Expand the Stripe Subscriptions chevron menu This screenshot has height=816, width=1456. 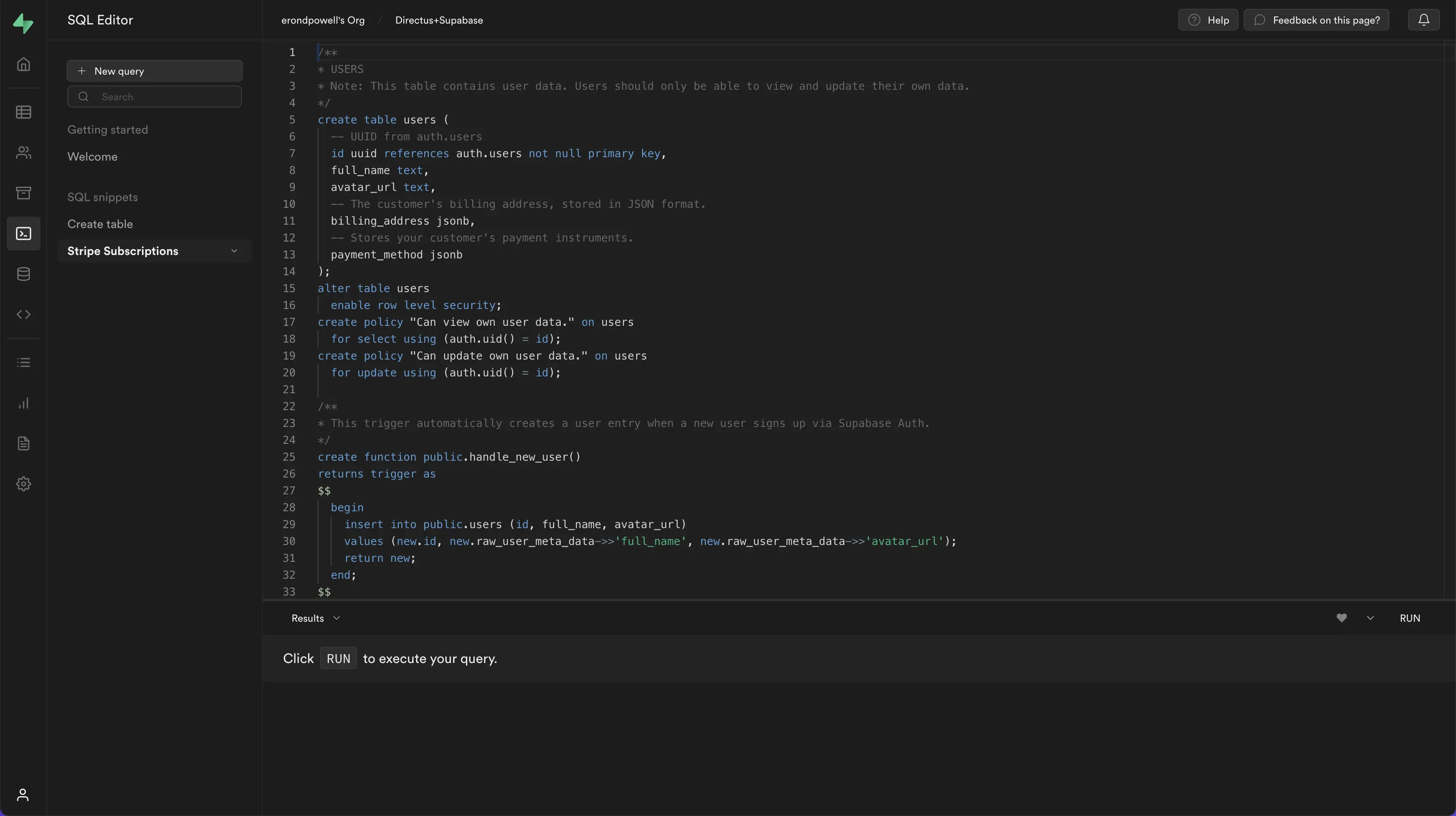[234, 251]
